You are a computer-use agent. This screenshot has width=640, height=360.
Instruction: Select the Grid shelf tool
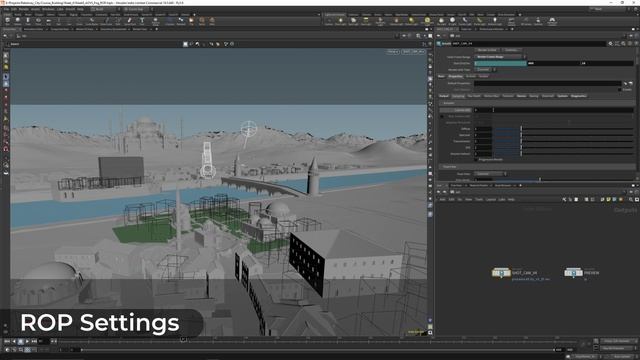[x=49, y=21]
